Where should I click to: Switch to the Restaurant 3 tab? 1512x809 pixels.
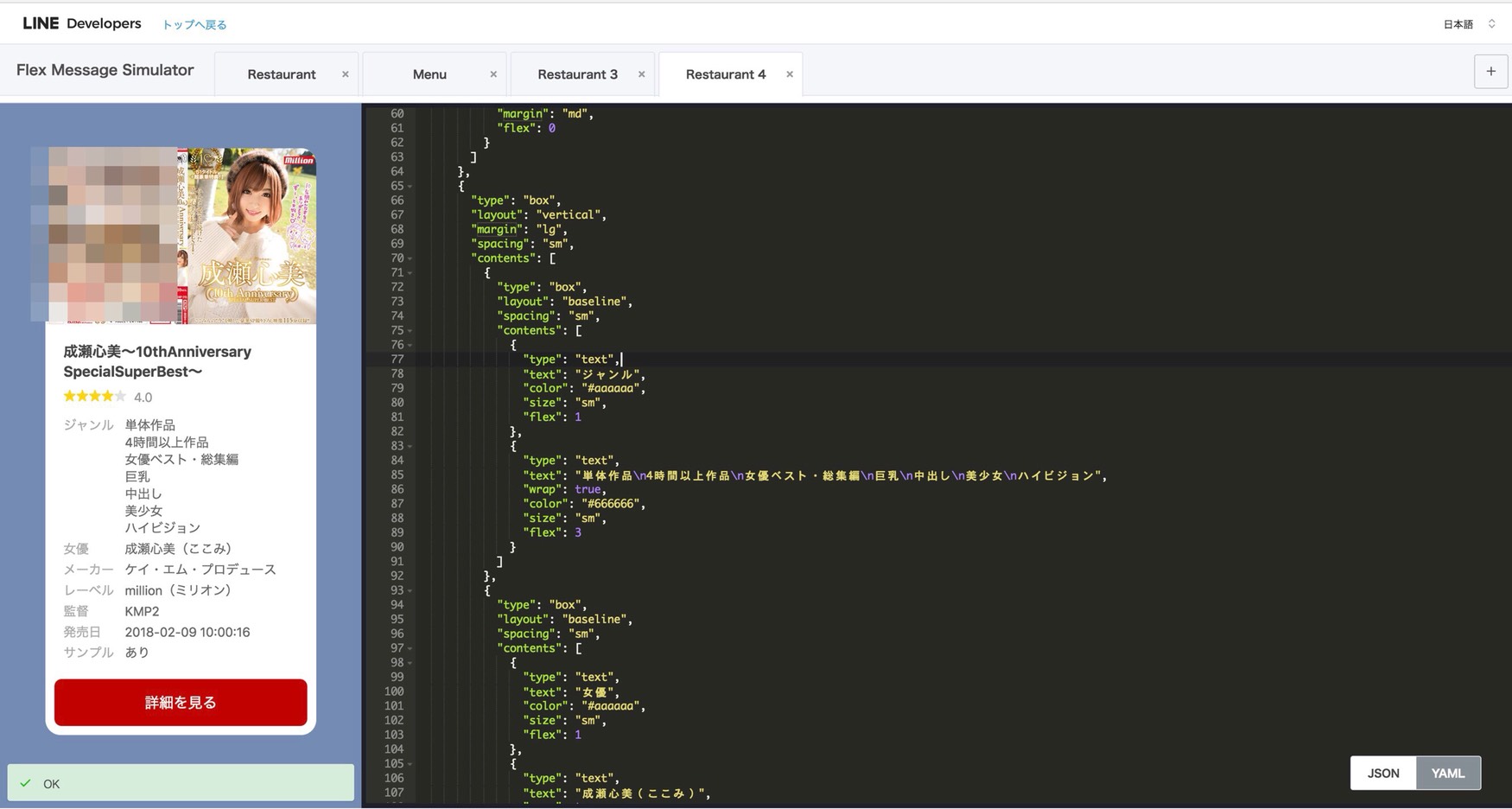[577, 73]
